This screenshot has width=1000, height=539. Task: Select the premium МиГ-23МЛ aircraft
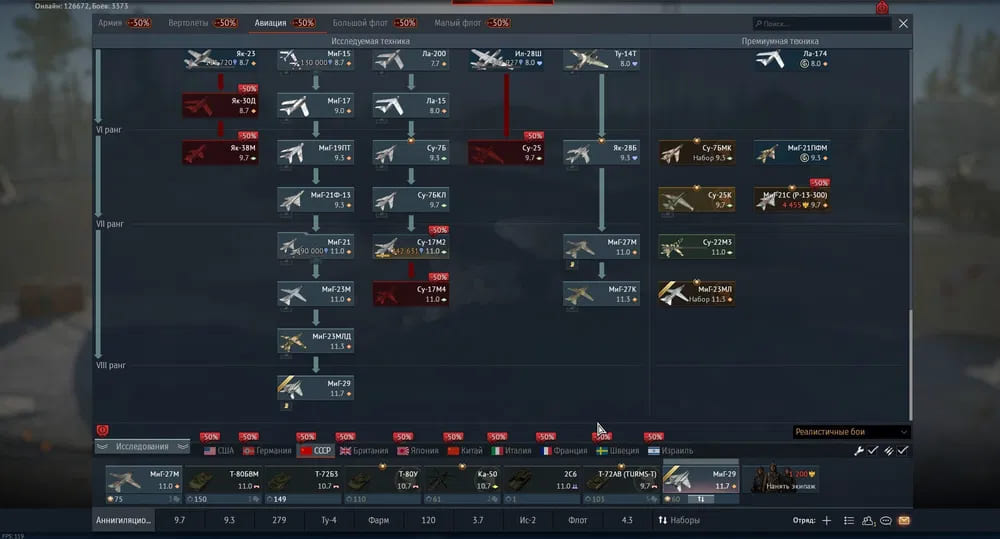point(696,293)
